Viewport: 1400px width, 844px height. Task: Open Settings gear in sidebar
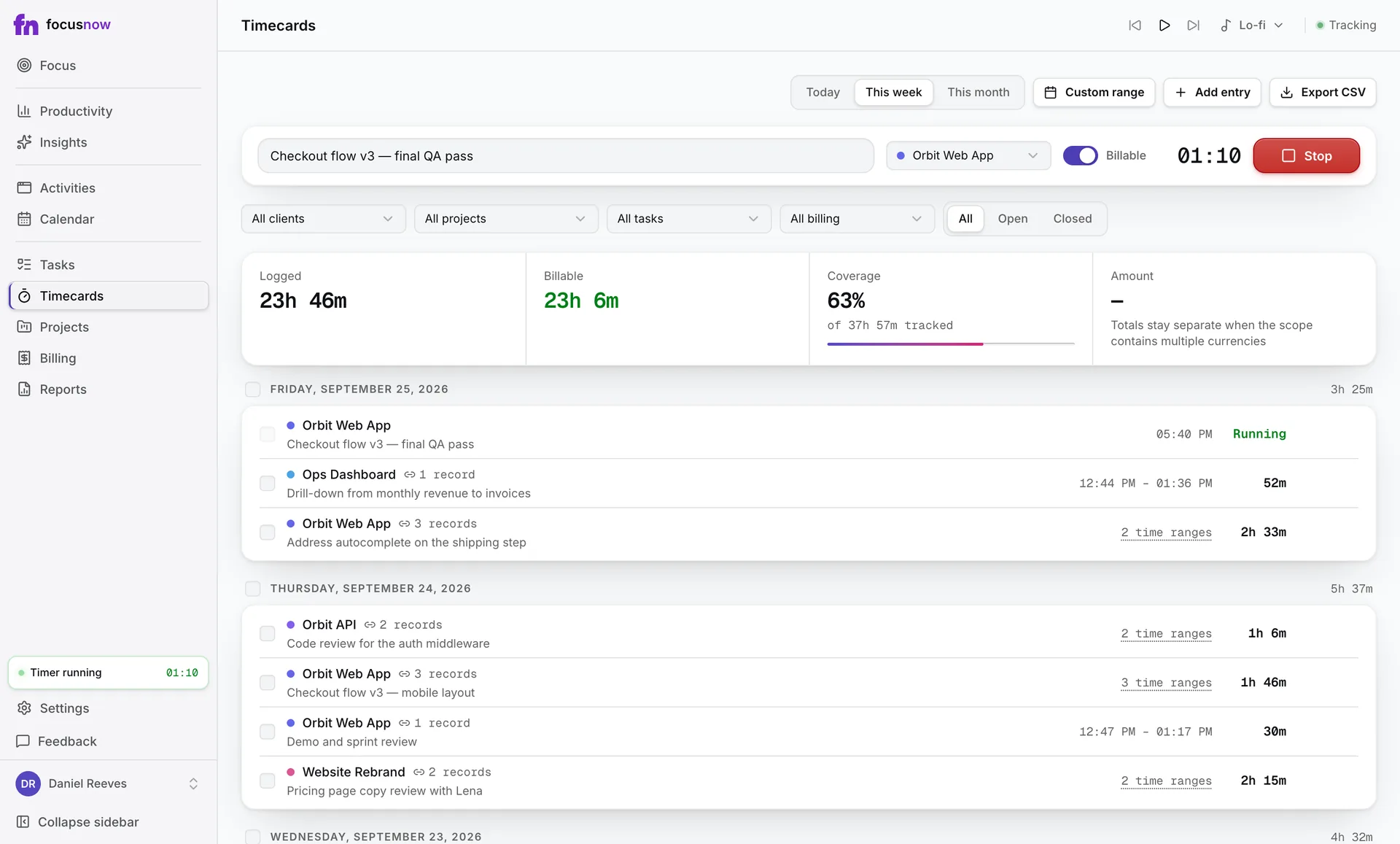[x=24, y=708]
